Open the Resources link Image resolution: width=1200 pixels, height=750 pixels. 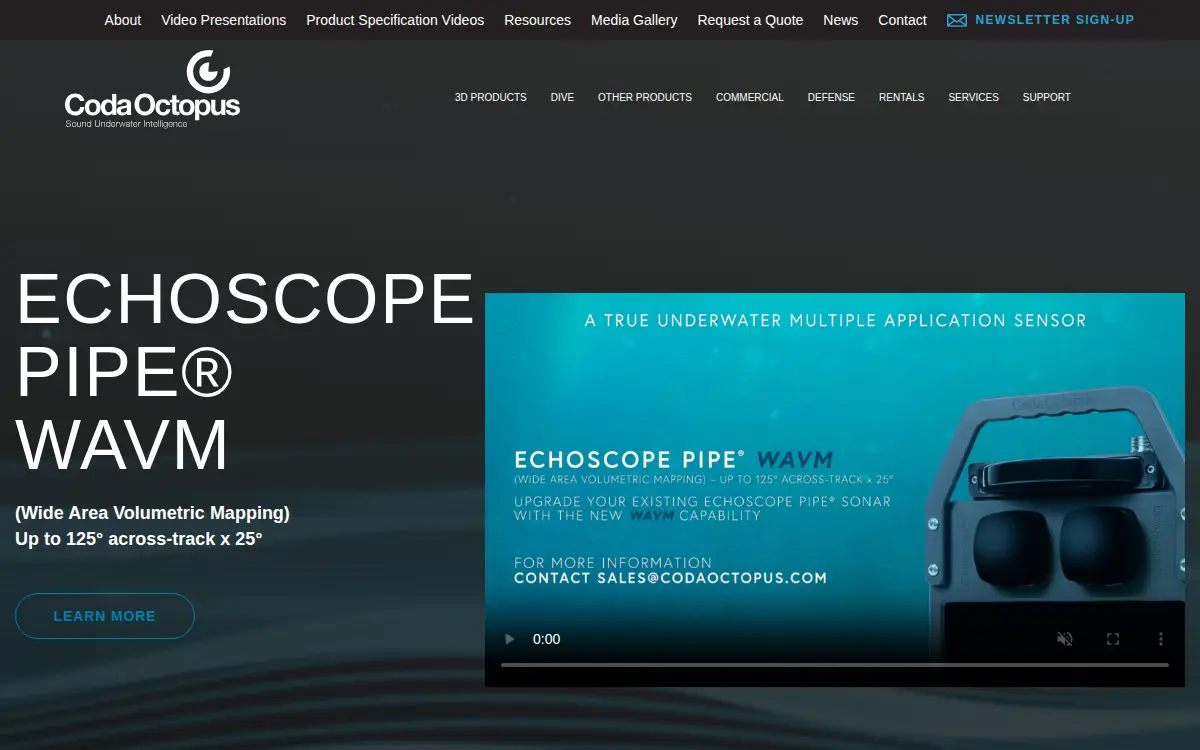click(x=538, y=20)
